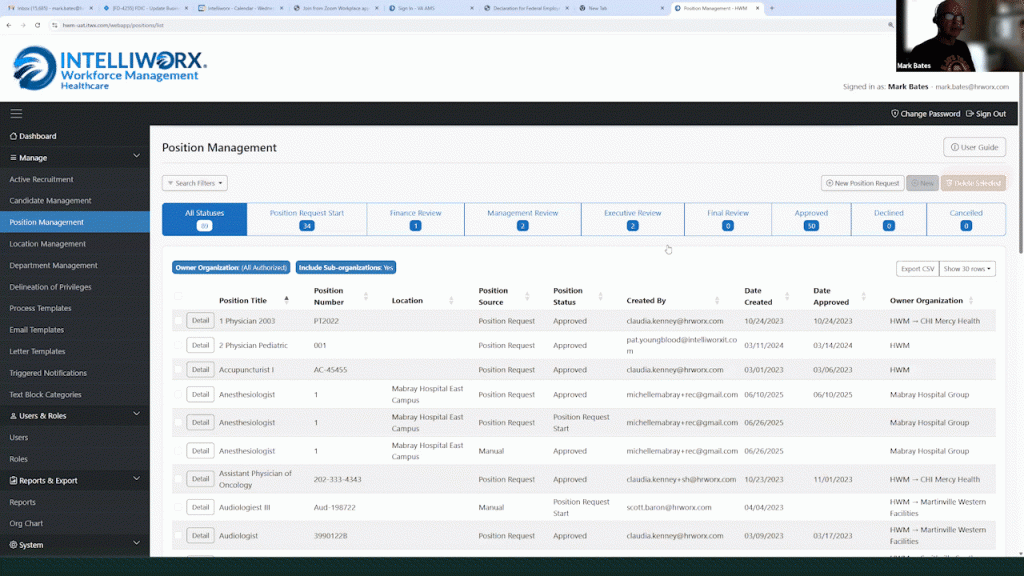The image size is (1024, 576).
Task: Open Process Templates in sidebar
Action: click(40, 308)
